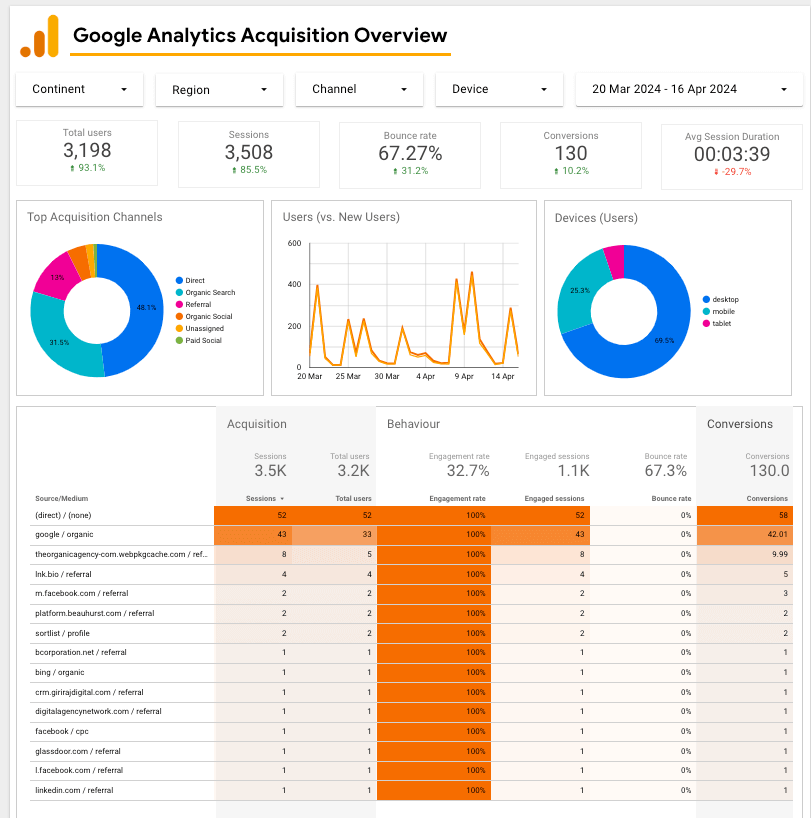Select the glassdoor.com / referral row
This screenshot has width=811, height=818.
tap(411, 751)
